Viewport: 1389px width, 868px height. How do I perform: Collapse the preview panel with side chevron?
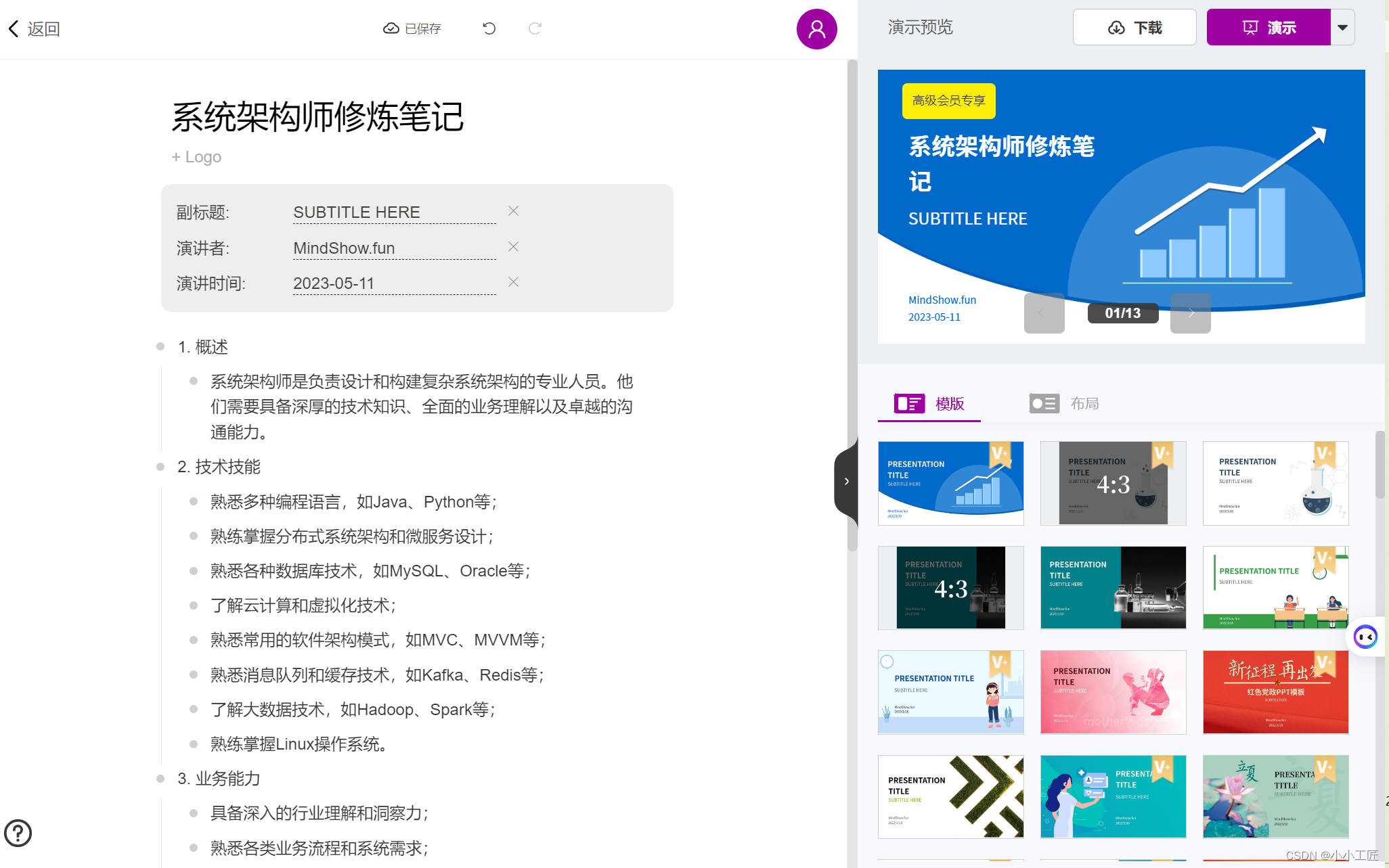(x=846, y=482)
